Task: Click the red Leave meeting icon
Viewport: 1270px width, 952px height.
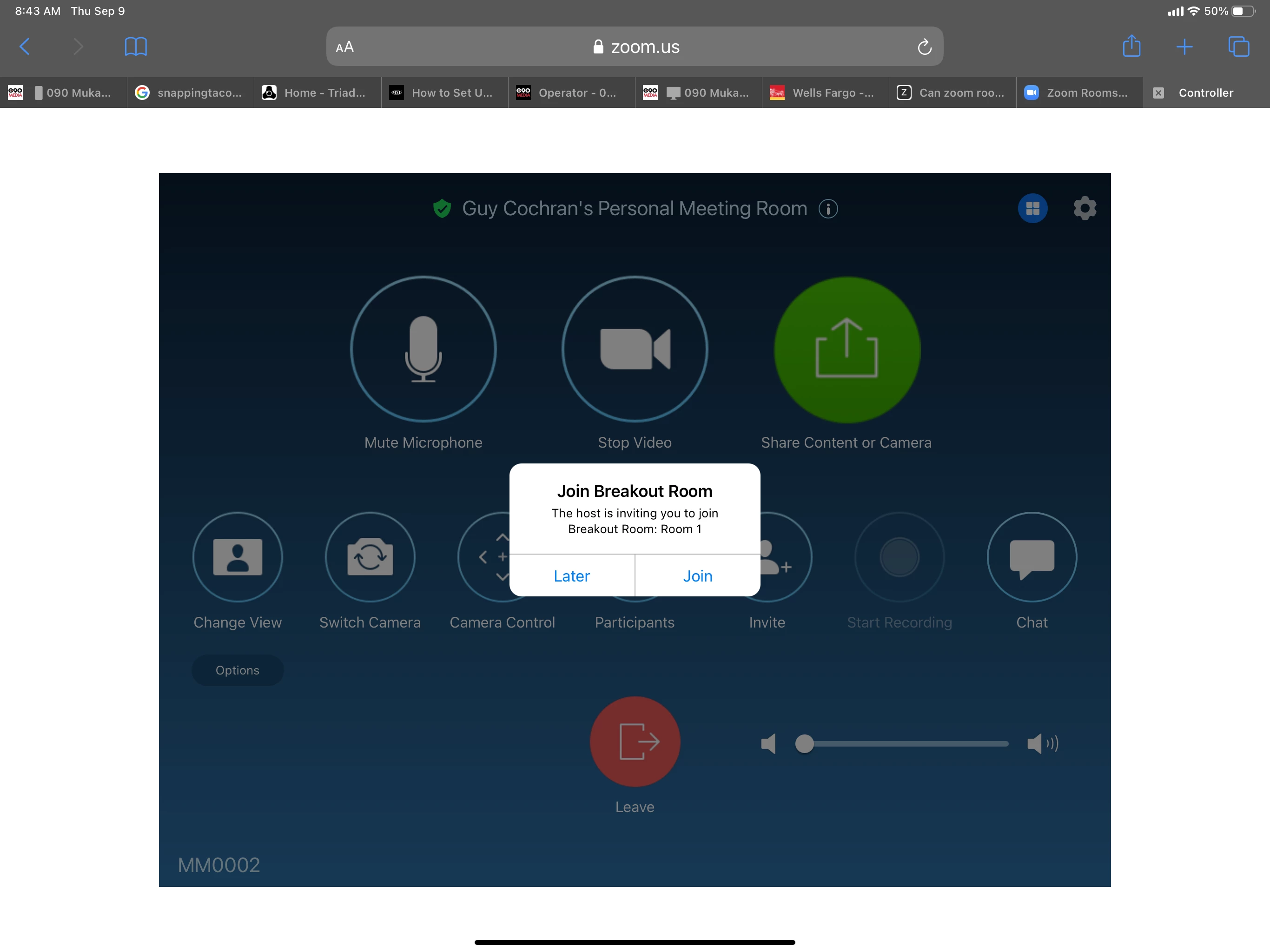Action: coord(635,741)
